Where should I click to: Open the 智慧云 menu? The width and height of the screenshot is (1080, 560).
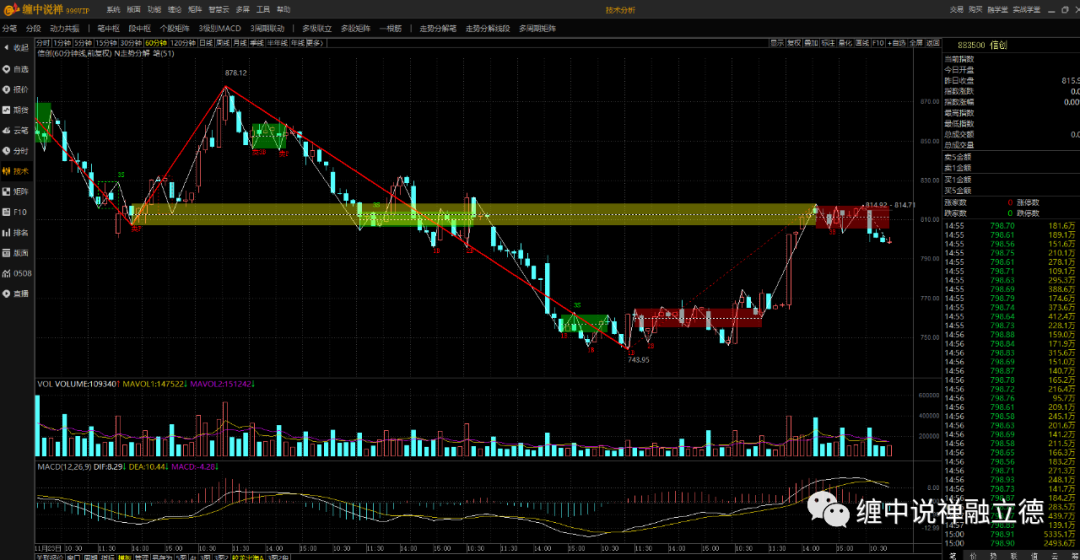point(219,10)
